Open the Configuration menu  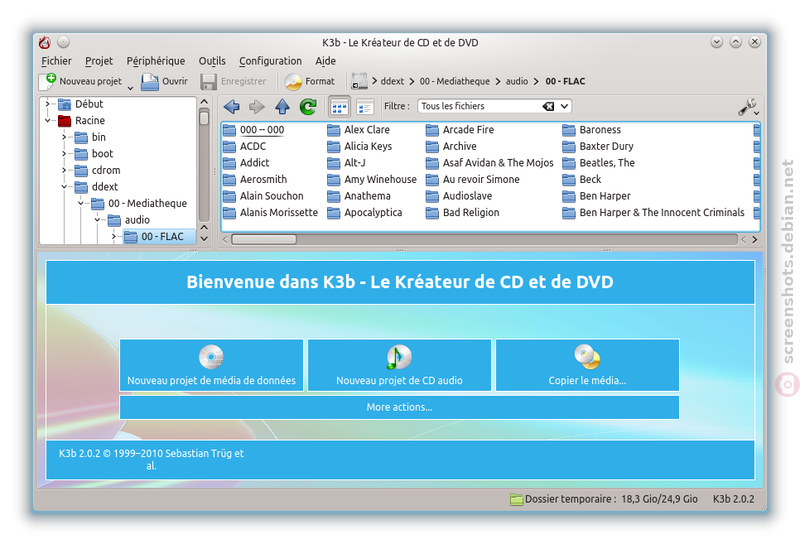tap(270, 61)
